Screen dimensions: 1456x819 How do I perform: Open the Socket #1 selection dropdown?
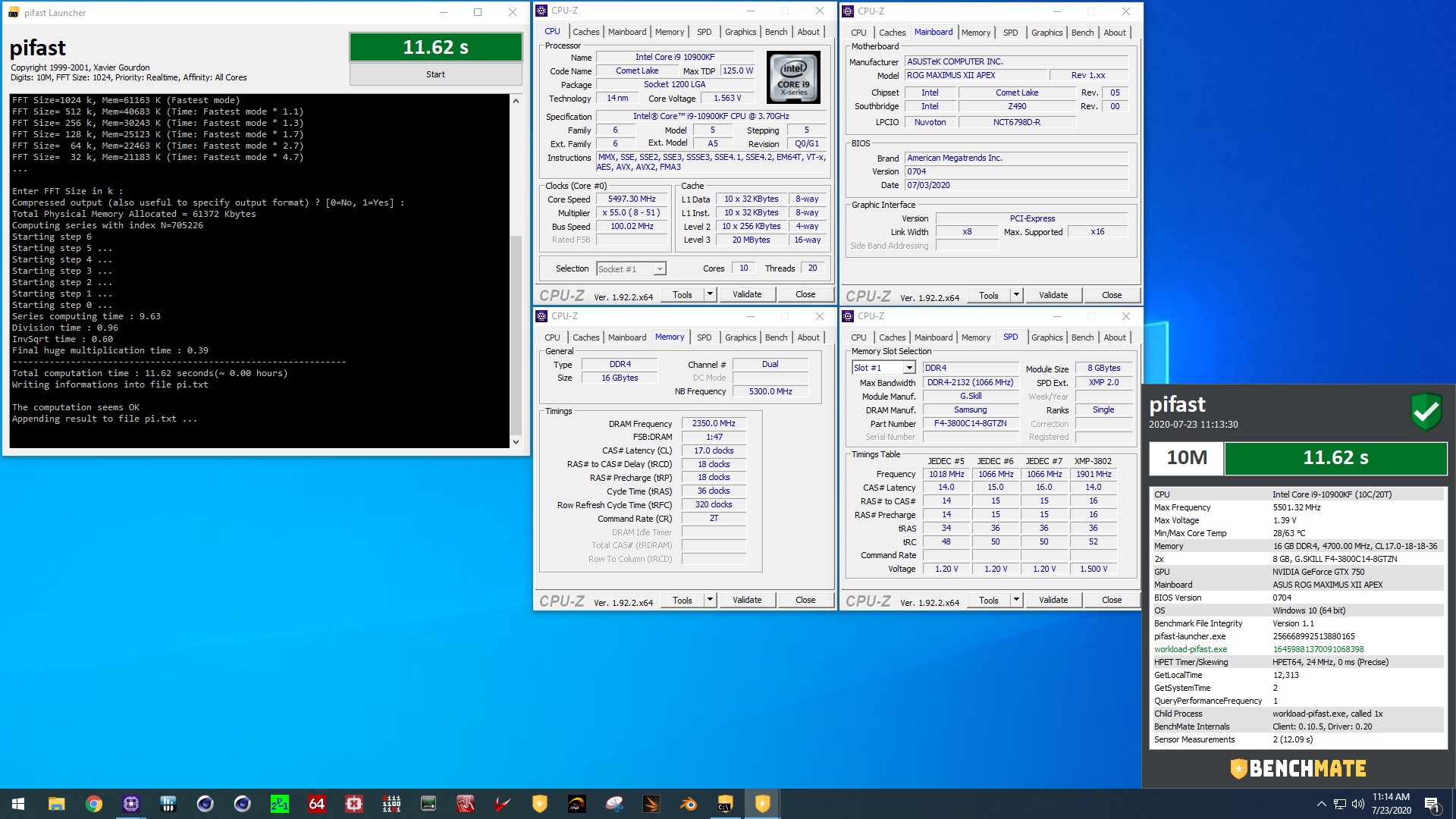[631, 269]
